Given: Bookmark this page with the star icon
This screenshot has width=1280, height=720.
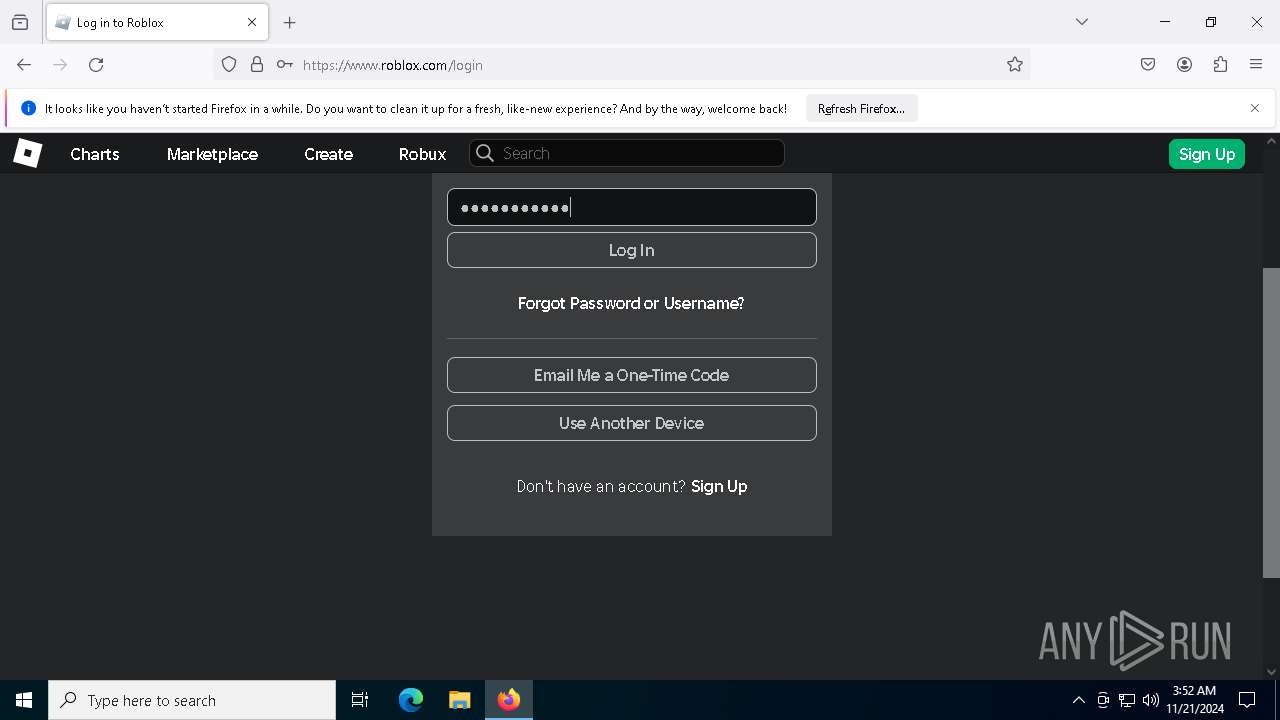Looking at the screenshot, I should pyautogui.click(x=1015, y=65).
